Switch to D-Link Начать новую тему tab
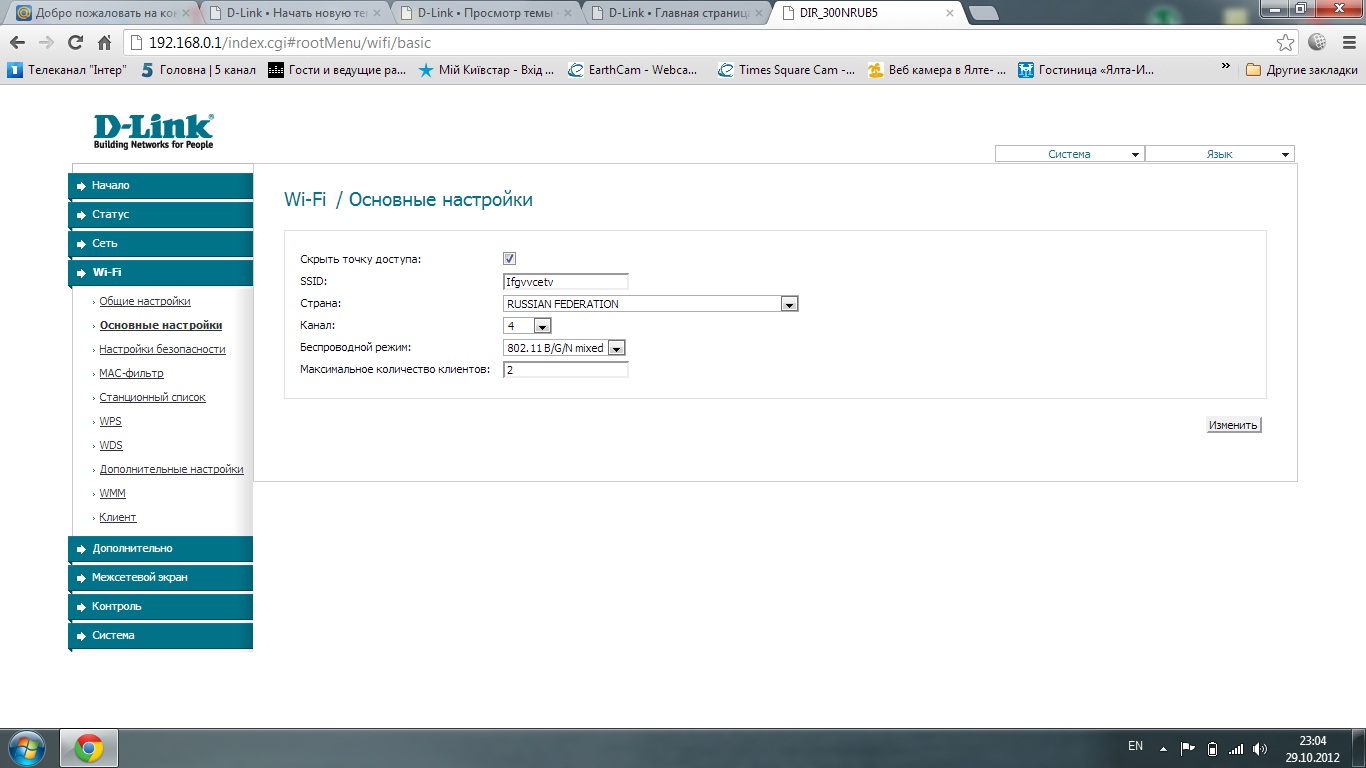The image size is (1366, 768). pos(294,13)
